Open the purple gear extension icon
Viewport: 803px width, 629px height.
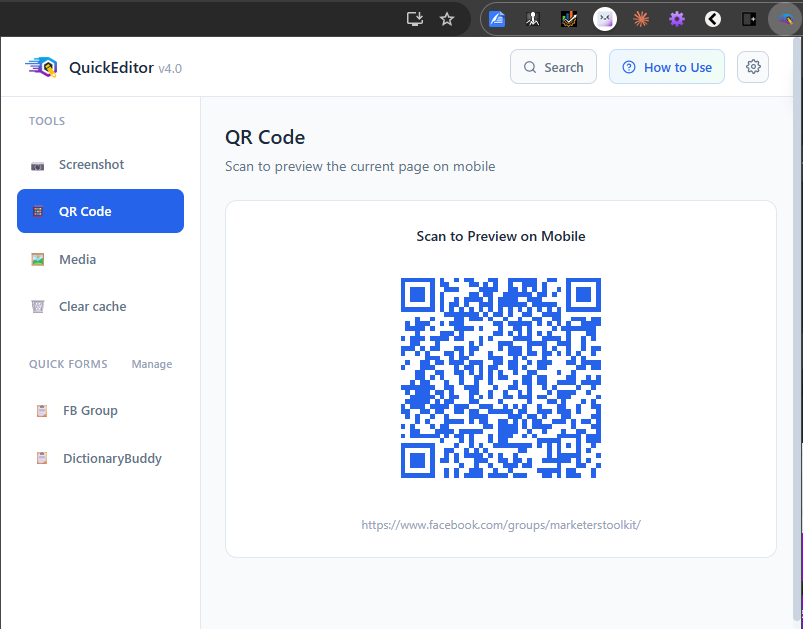[677, 19]
